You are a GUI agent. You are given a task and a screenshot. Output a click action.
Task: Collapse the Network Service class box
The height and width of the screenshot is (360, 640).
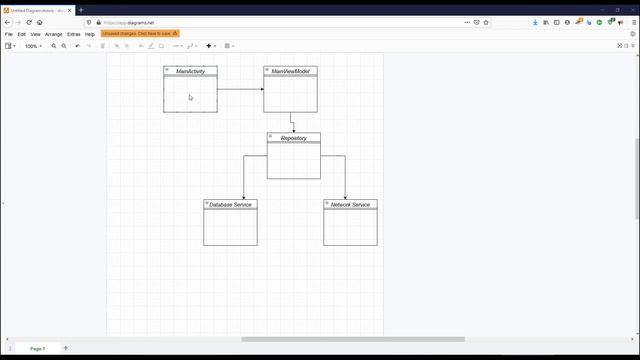point(327,203)
